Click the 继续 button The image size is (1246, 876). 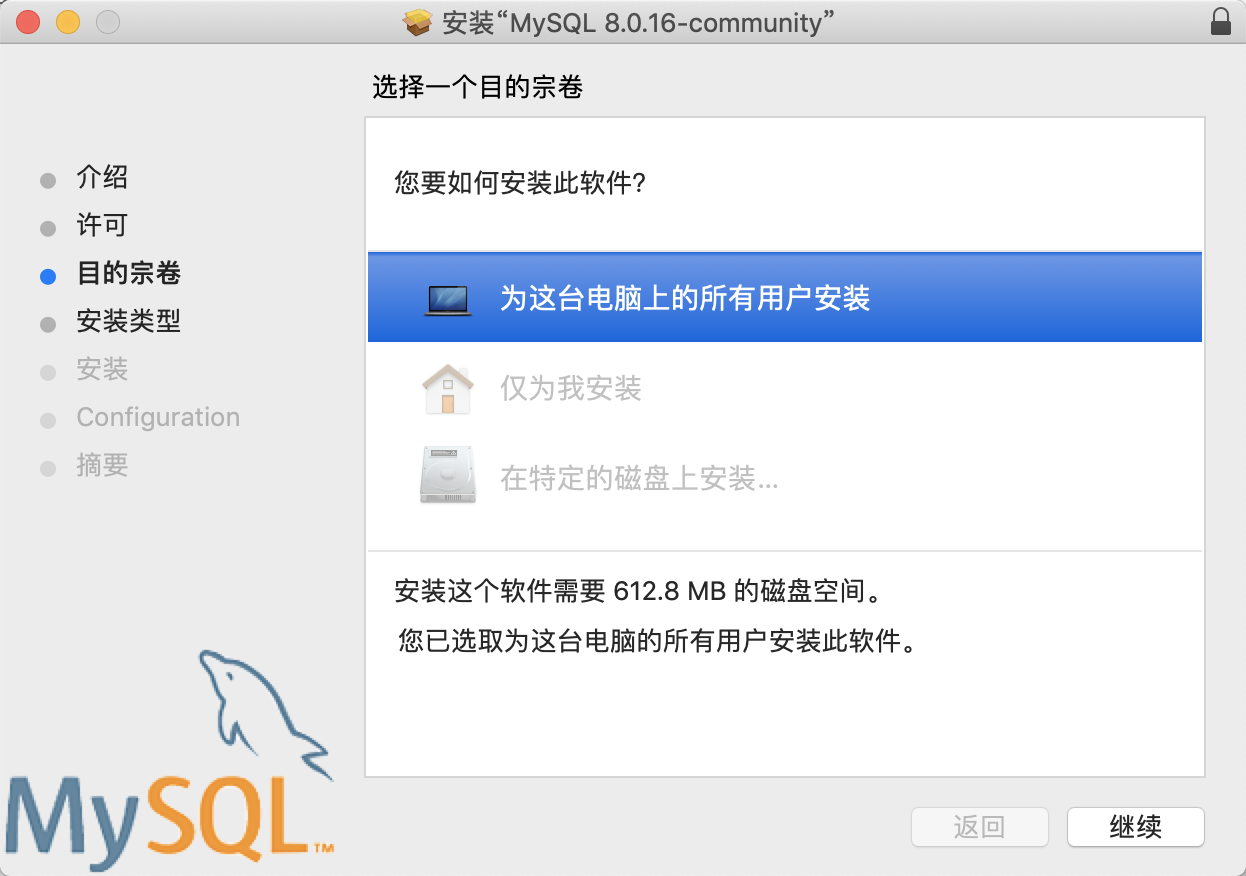(1136, 827)
